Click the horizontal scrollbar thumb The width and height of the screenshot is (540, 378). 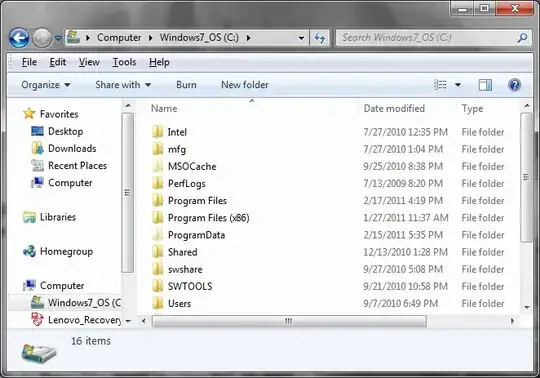289,321
